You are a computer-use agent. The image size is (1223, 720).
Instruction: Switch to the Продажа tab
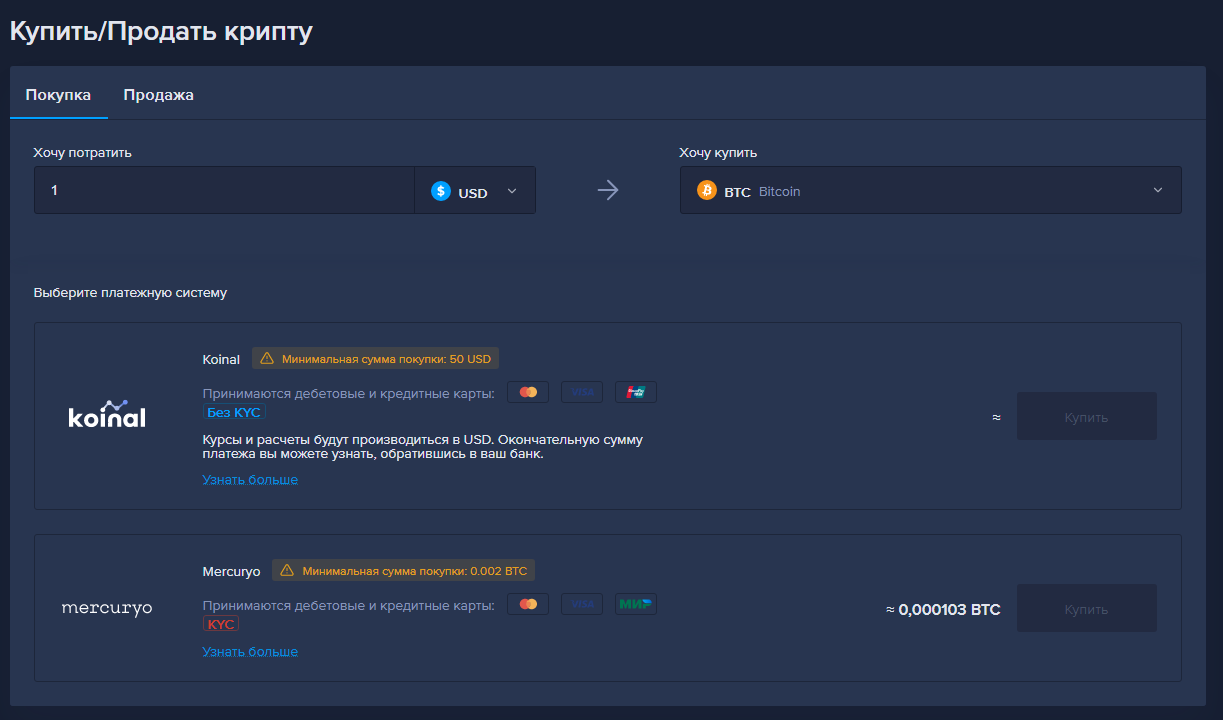point(158,95)
